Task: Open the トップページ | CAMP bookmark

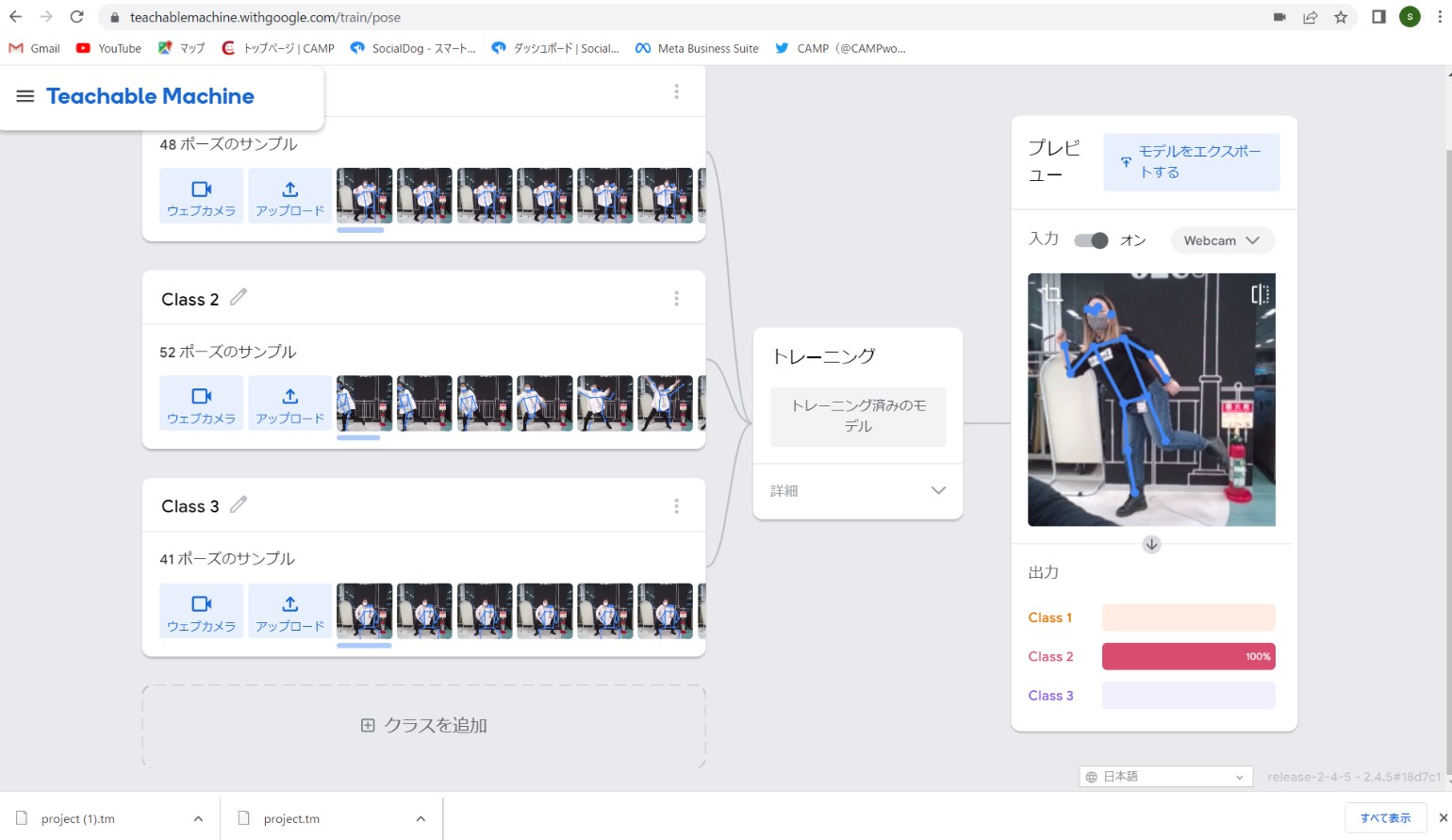Action: coord(278,48)
